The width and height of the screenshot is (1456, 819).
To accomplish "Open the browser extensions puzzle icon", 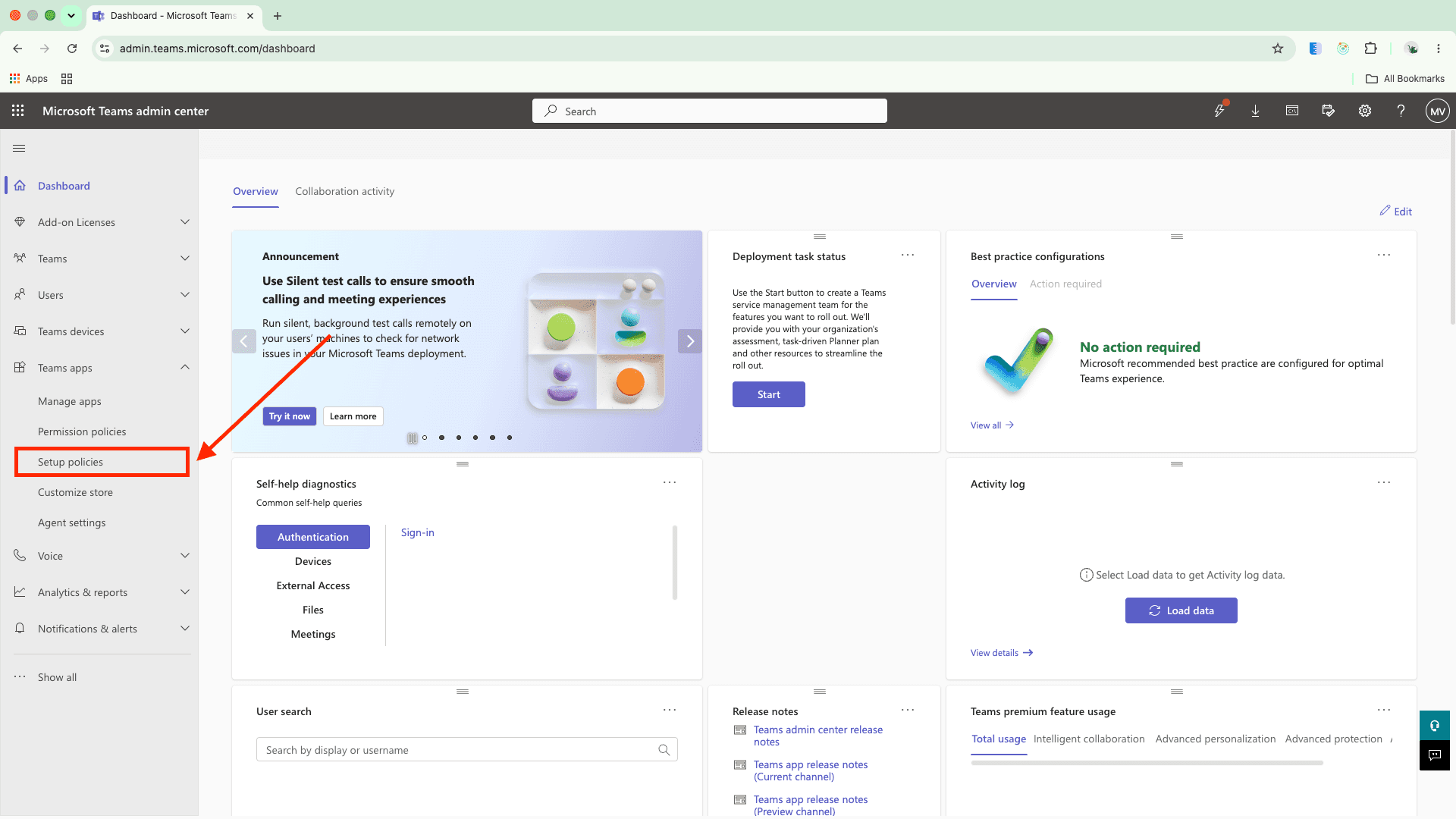I will (x=1371, y=49).
